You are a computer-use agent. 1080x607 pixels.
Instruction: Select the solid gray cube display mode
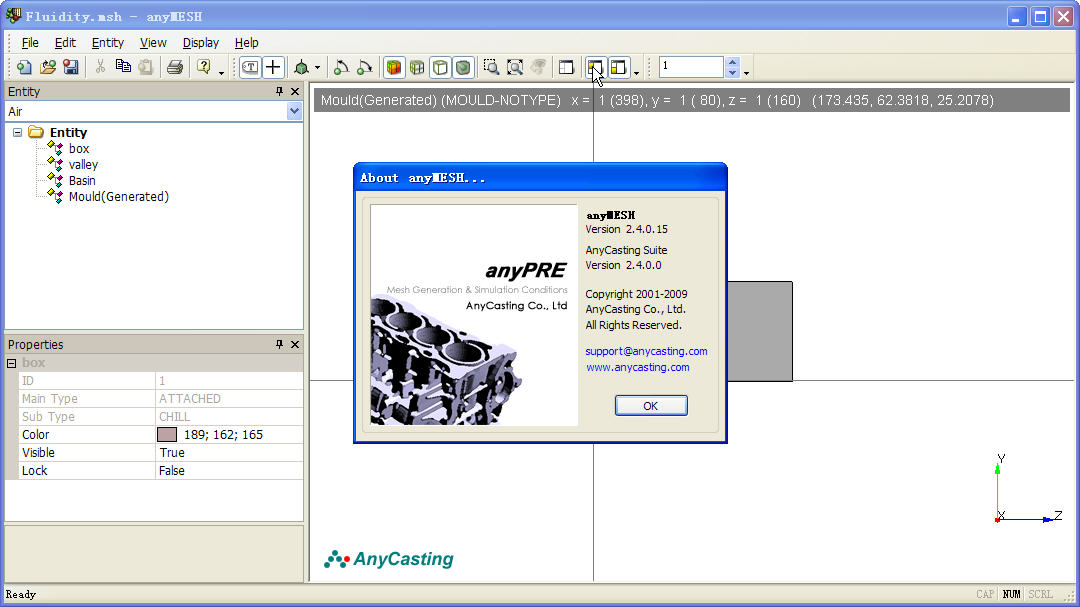click(x=463, y=67)
